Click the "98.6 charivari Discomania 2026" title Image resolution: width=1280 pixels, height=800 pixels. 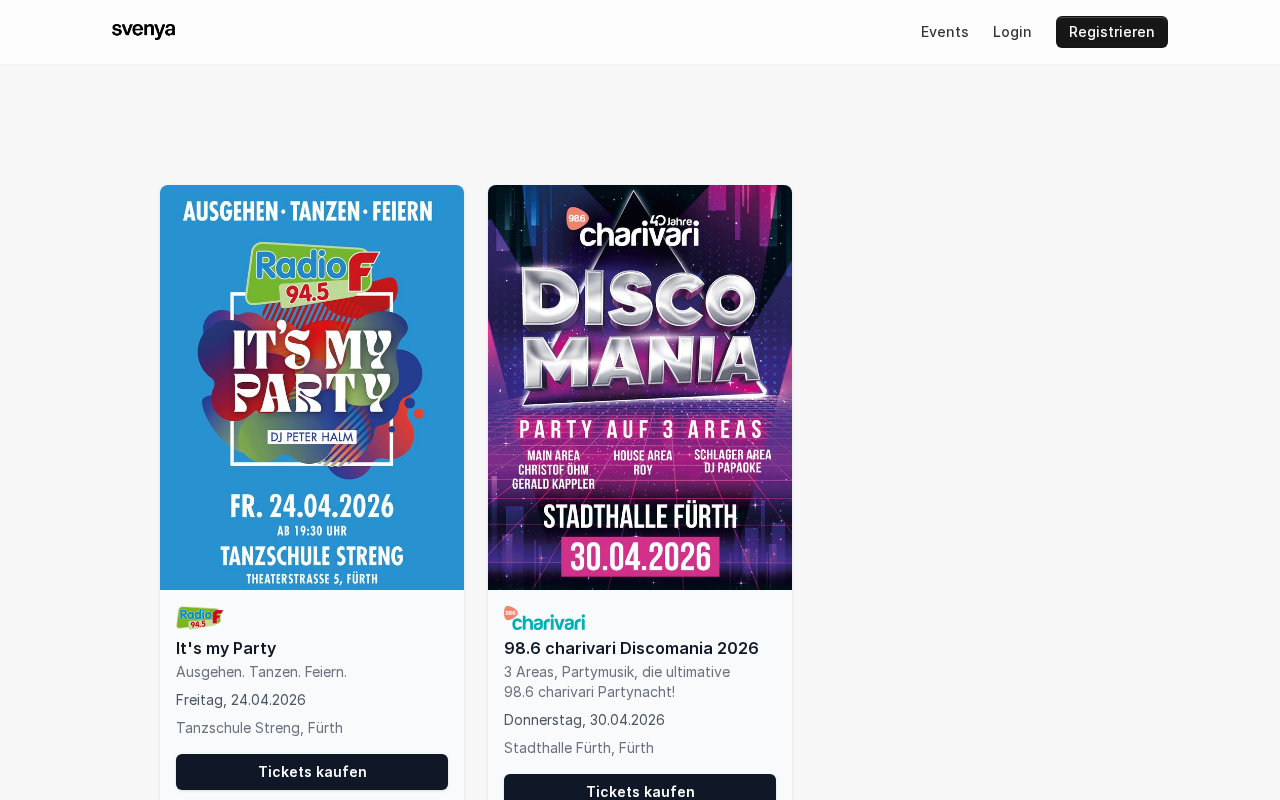[x=631, y=648]
